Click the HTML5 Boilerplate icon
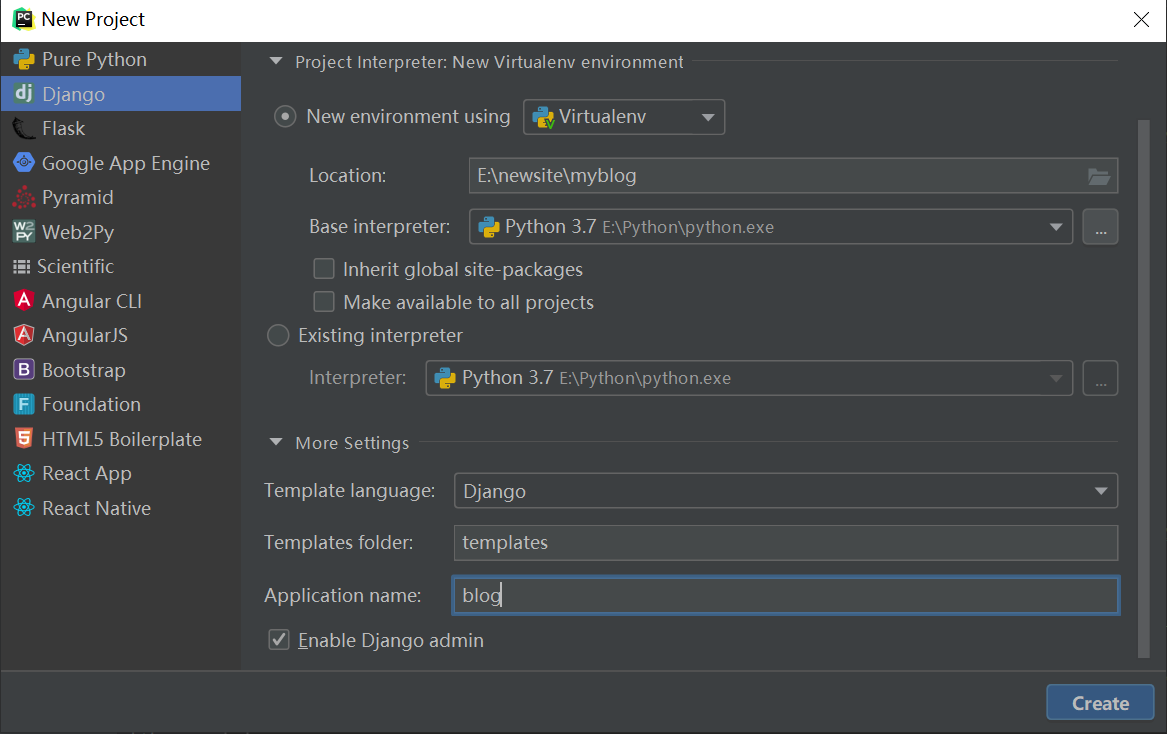1167x734 pixels. 24,439
